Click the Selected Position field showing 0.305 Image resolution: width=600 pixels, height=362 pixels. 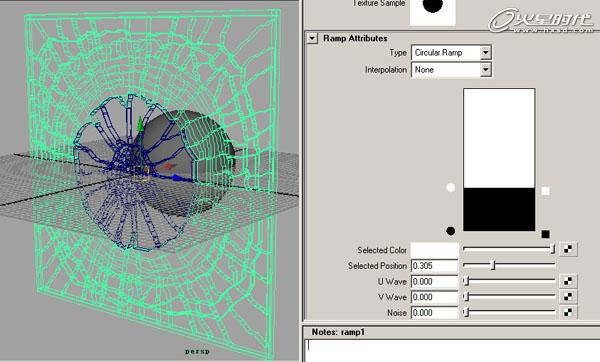tap(434, 266)
